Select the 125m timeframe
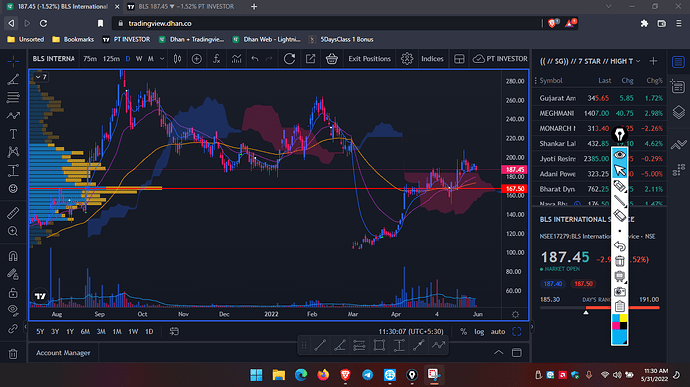 [x=111, y=59]
